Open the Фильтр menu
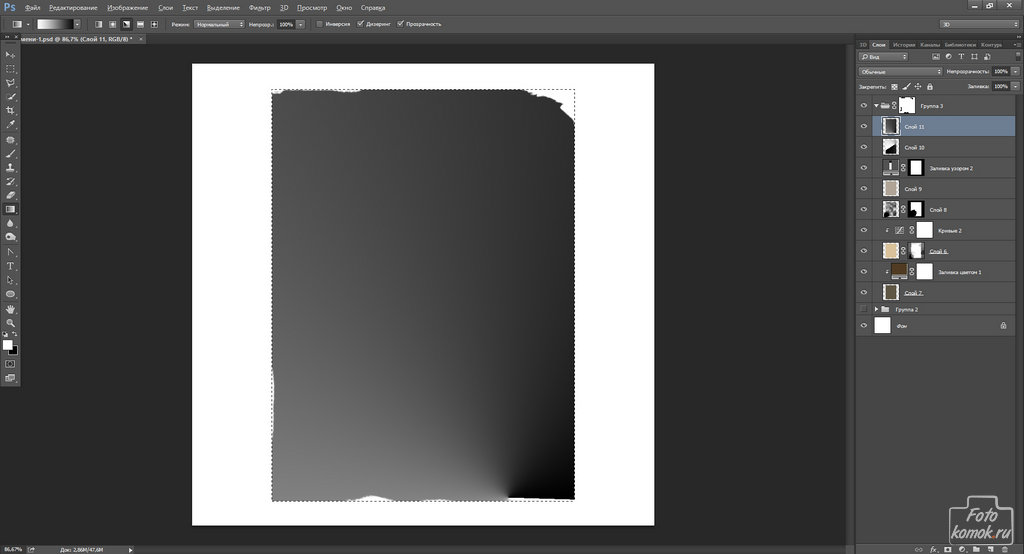Image resolution: width=1024 pixels, height=554 pixels. point(259,7)
